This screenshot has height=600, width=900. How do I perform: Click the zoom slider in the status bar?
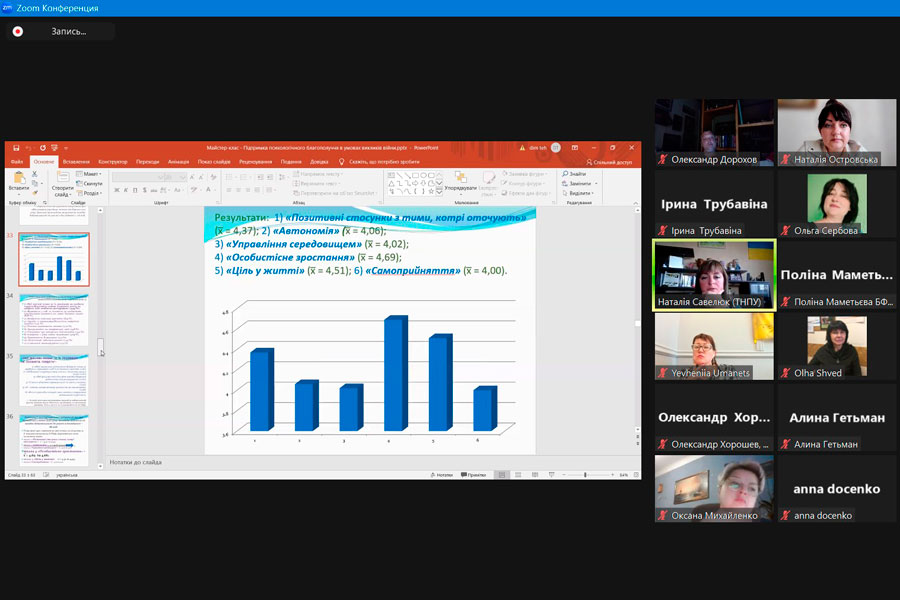tap(585, 475)
